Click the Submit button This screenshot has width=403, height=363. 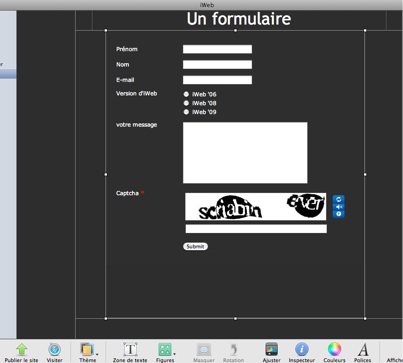(x=195, y=246)
